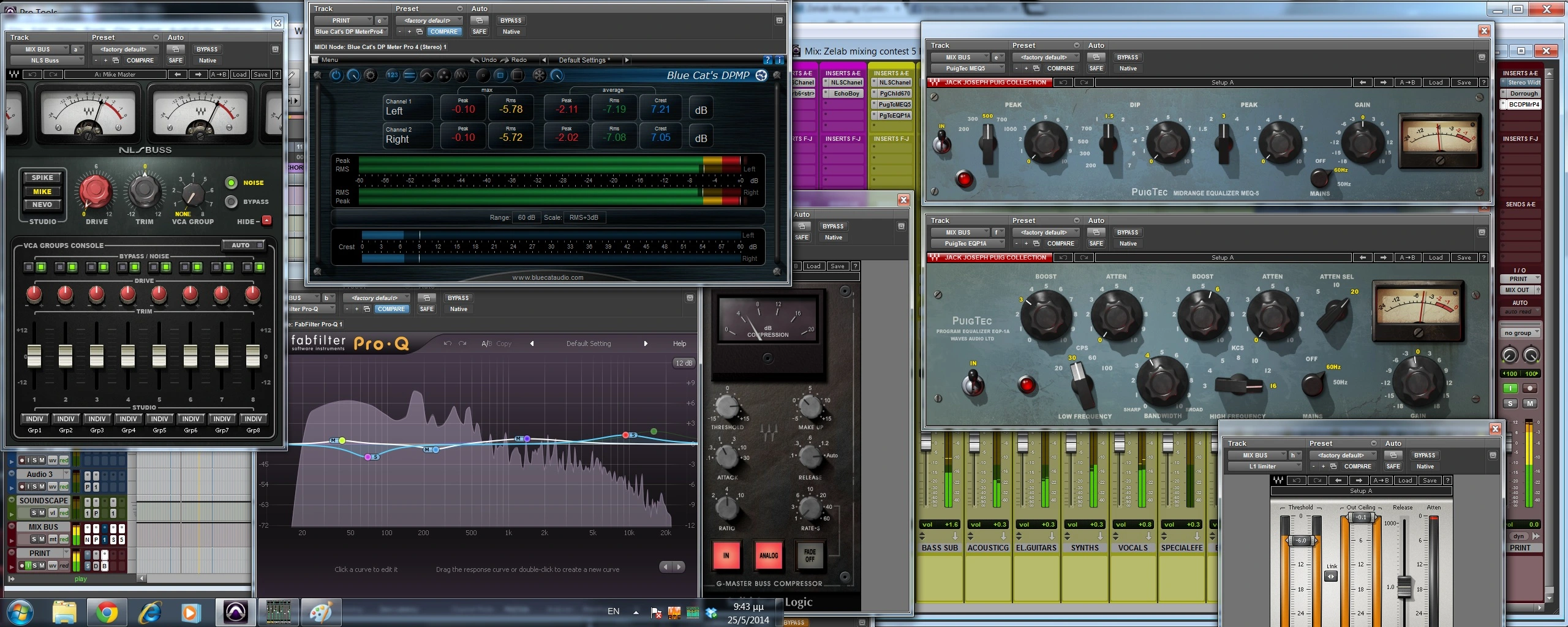Open Blue Cat DPMP settings gear icon

[371, 75]
